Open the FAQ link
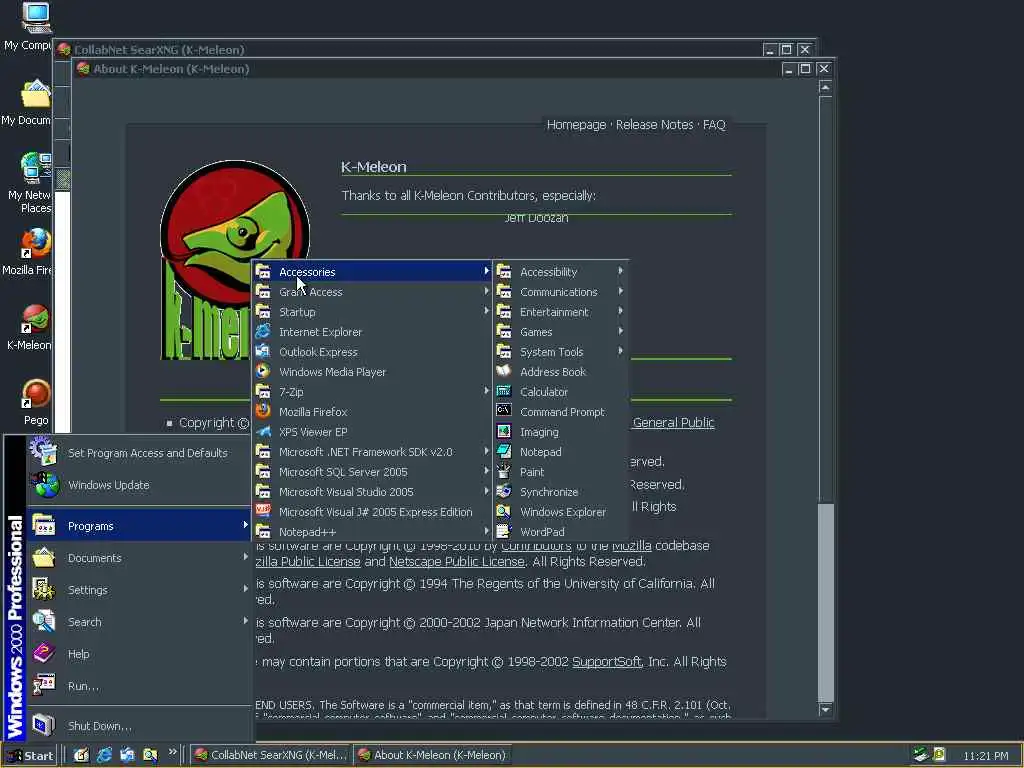The height and width of the screenshot is (768, 1024). click(714, 125)
